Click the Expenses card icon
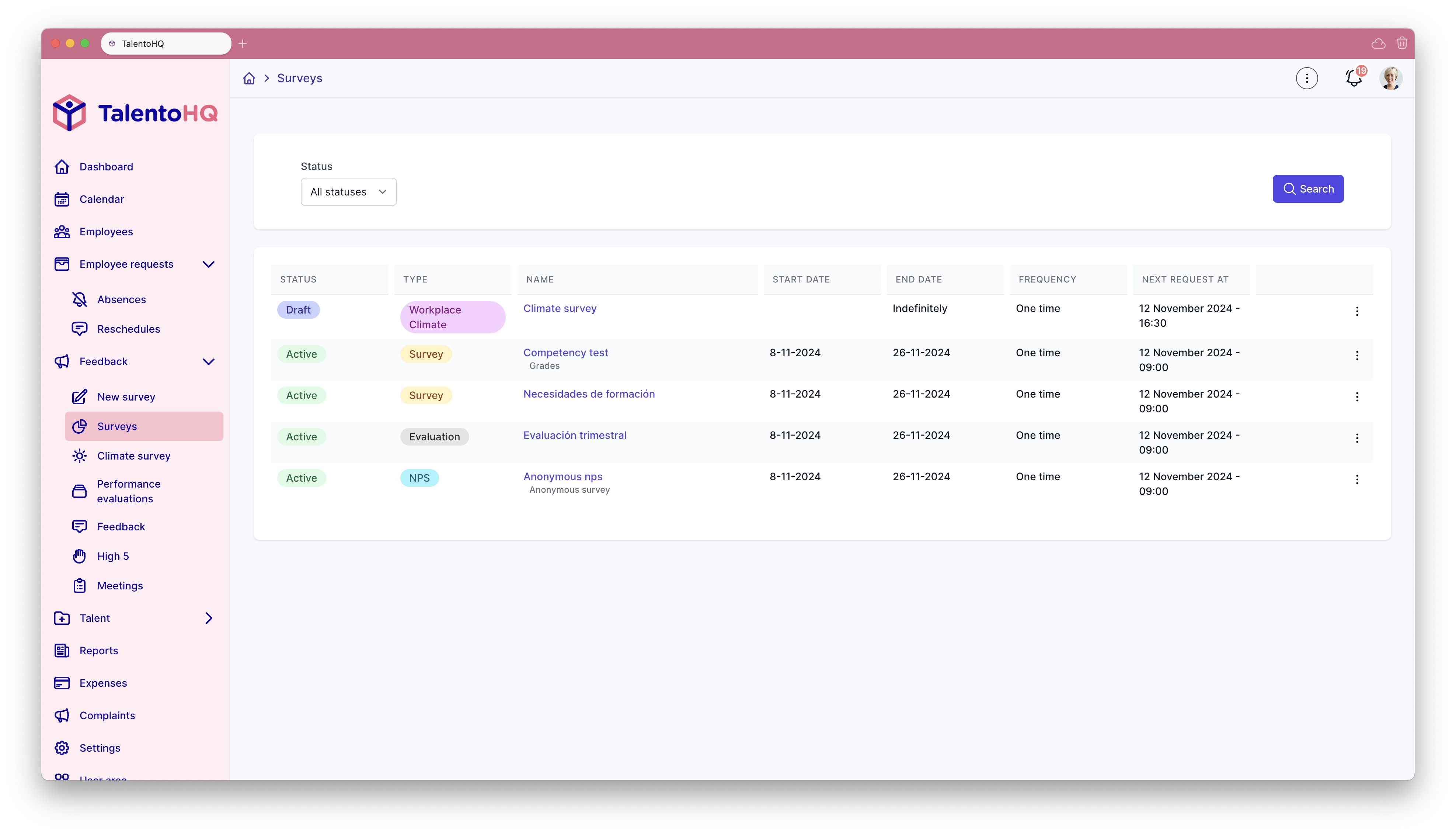The image size is (1456, 835). click(62, 683)
